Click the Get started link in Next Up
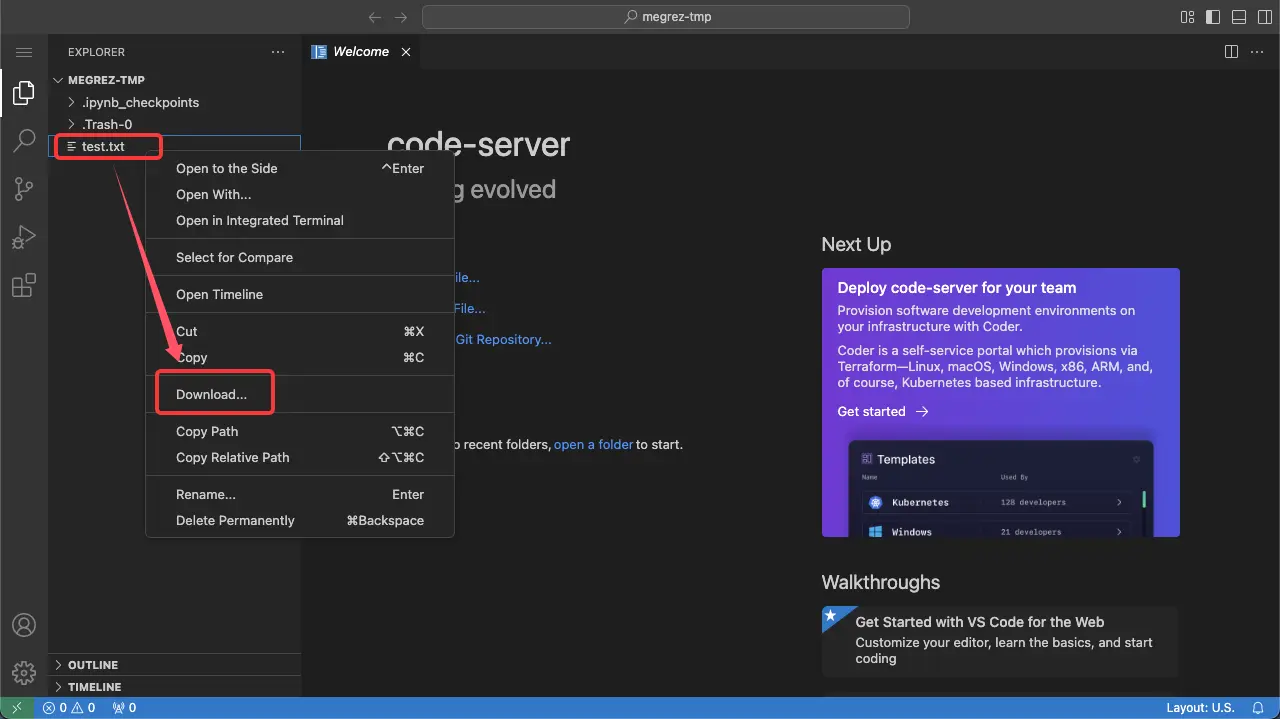Screen dimensions: 1280x719 tap(872, 411)
